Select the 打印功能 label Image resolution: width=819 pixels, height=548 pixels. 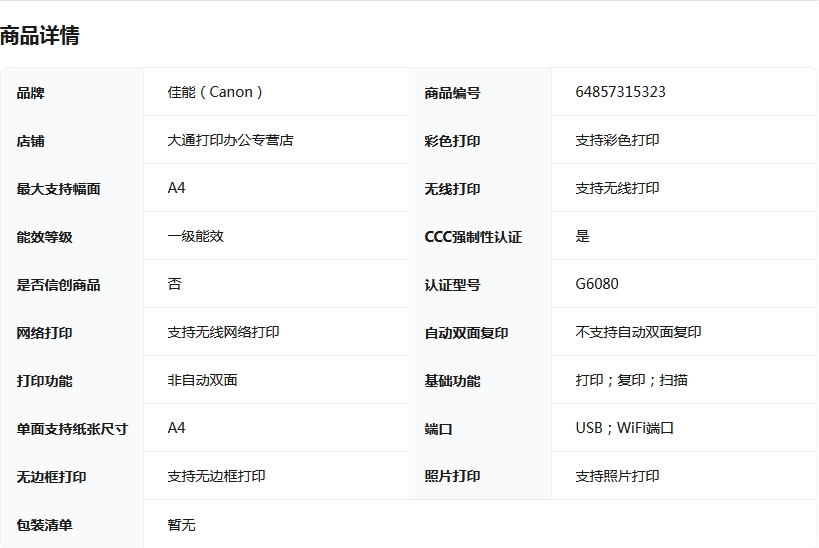[x=44, y=381]
